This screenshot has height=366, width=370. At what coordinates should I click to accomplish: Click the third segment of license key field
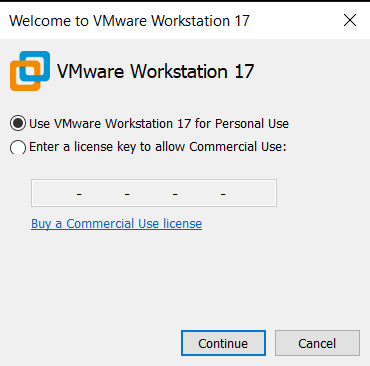[x=151, y=193]
